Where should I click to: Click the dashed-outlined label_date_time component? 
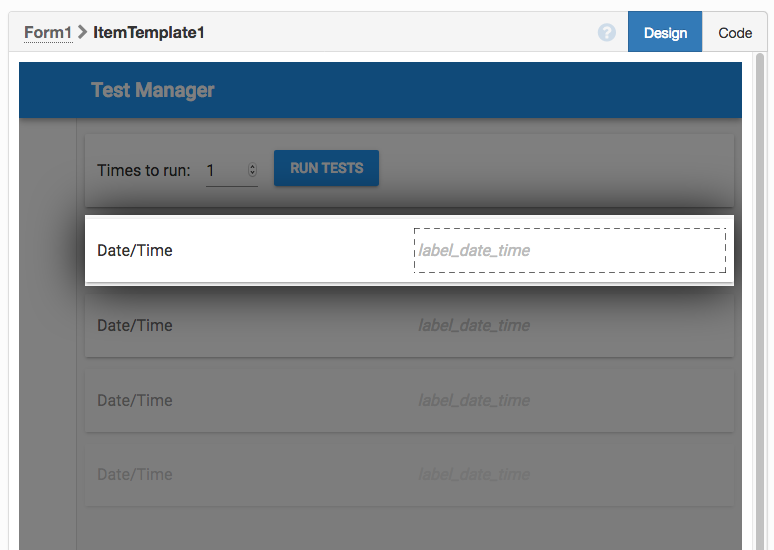570,250
